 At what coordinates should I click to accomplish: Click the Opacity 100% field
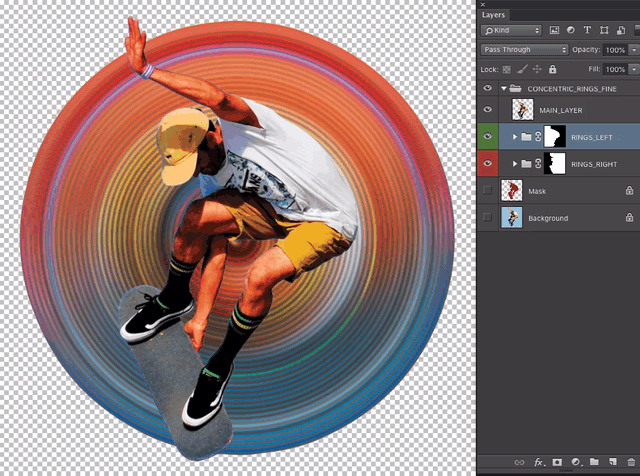(x=616, y=50)
